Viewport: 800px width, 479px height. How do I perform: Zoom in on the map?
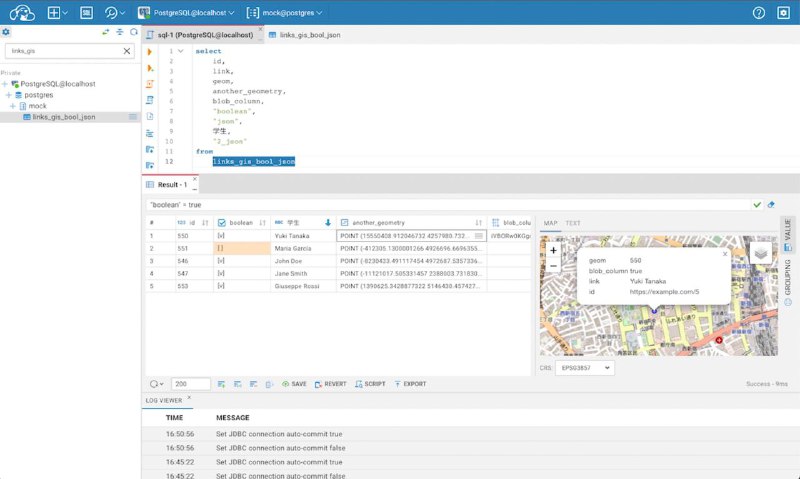point(553,250)
